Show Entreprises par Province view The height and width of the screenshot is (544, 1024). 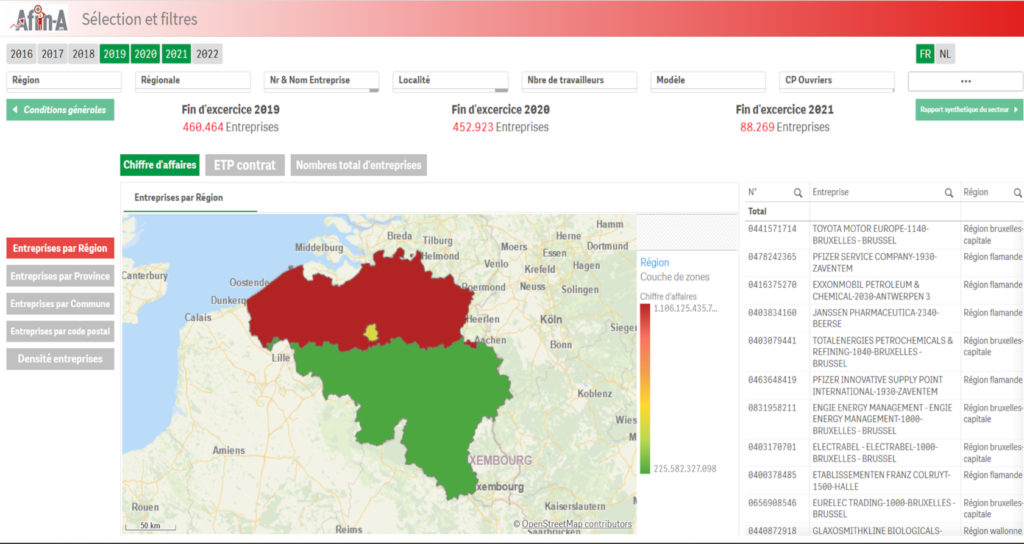coord(60,276)
